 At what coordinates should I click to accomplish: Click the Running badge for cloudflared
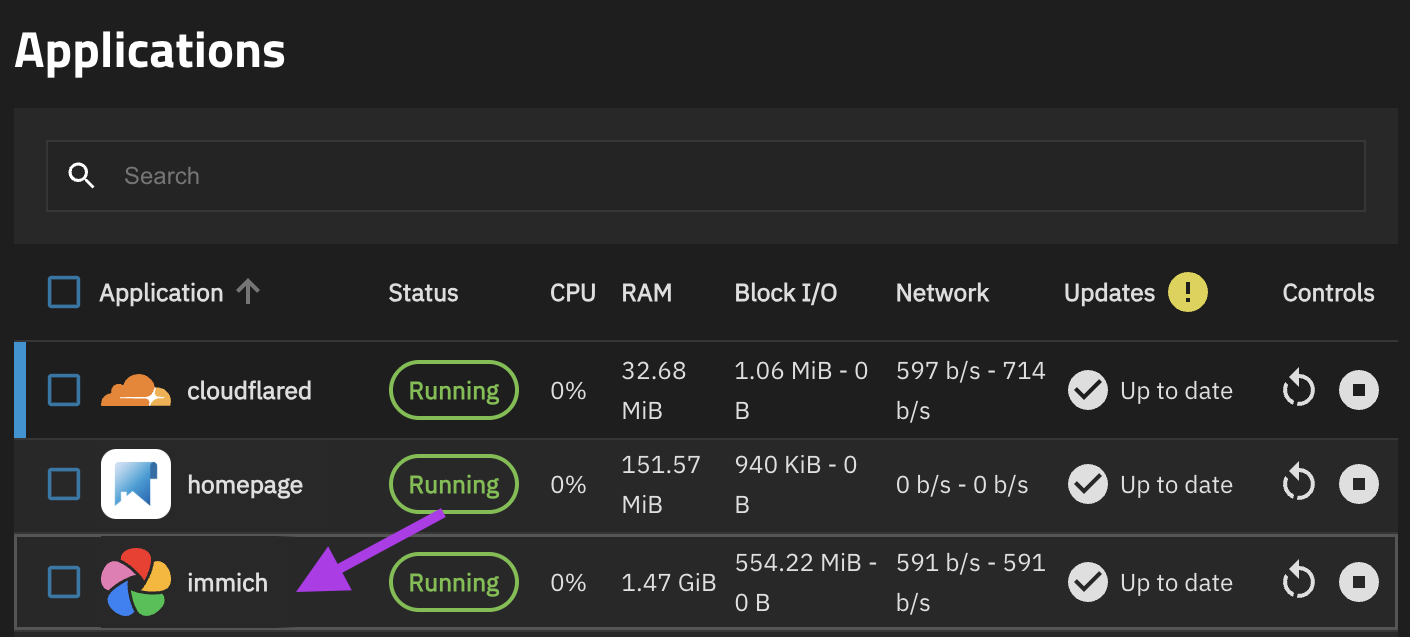[x=453, y=390]
